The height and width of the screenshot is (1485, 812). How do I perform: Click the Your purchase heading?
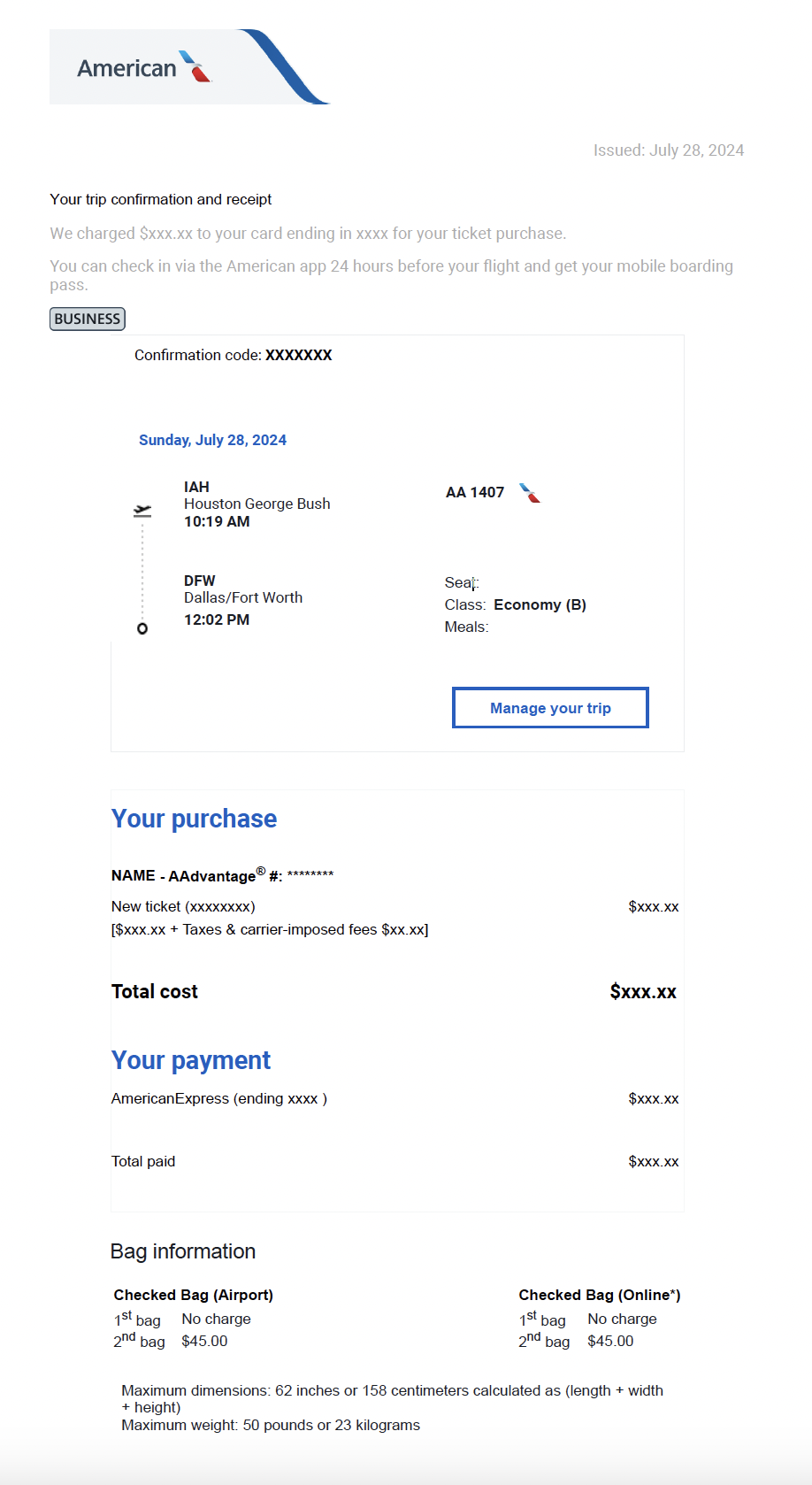194,819
